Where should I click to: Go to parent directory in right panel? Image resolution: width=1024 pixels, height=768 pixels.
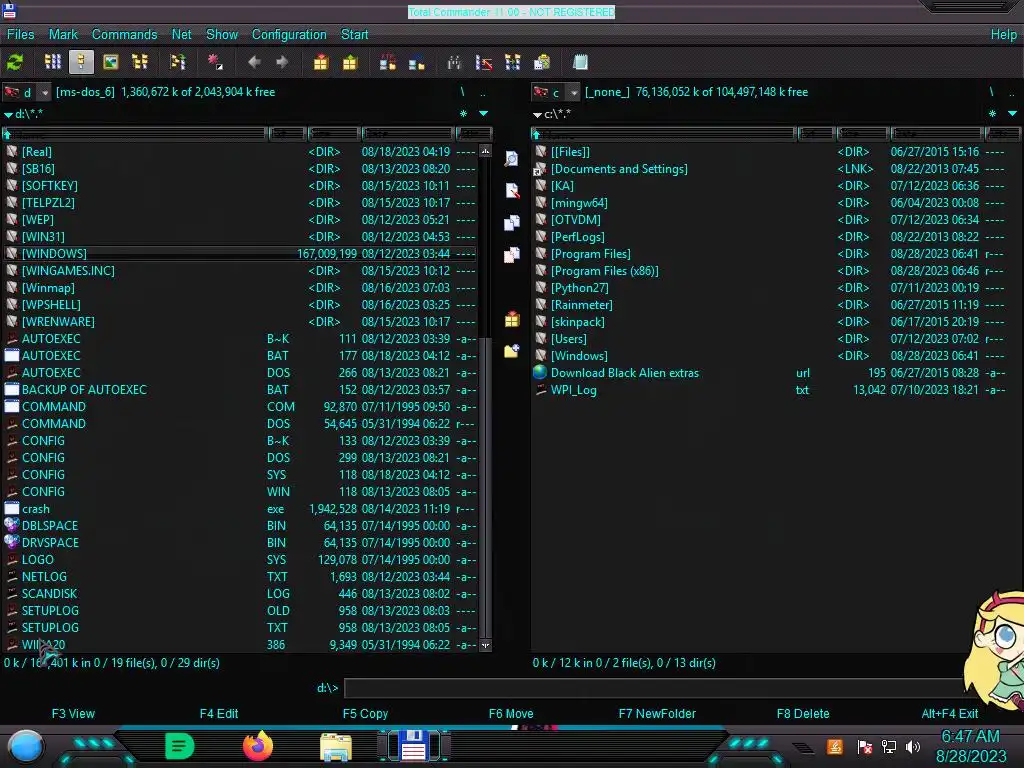pos(1012,92)
